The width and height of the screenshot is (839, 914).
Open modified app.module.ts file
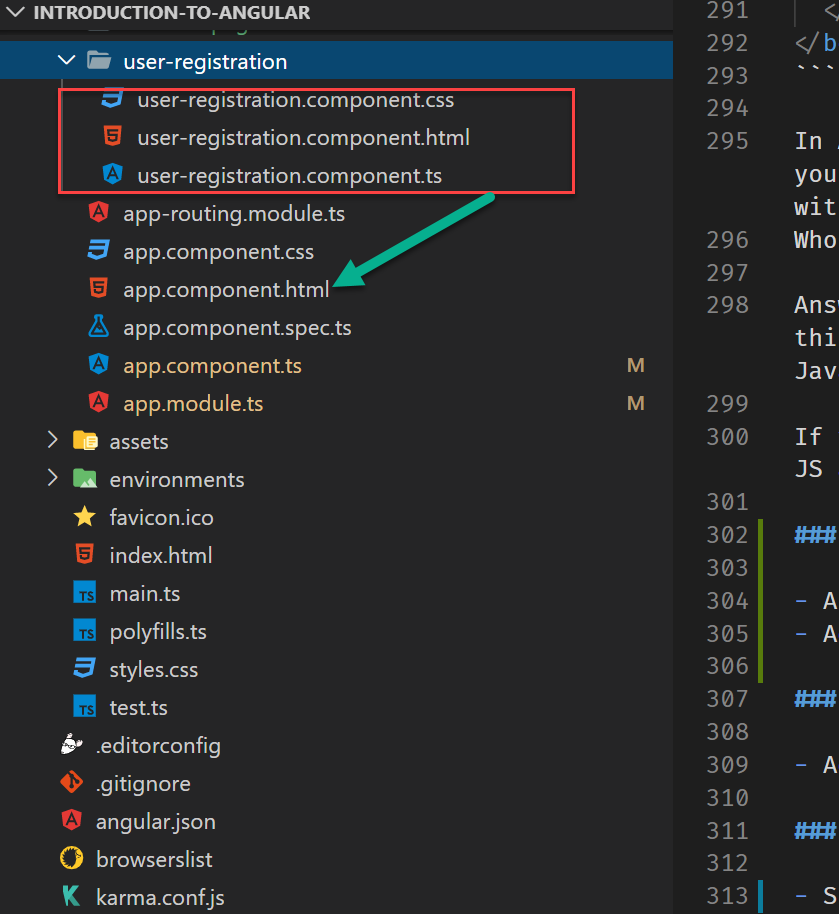[x=193, y=403]
